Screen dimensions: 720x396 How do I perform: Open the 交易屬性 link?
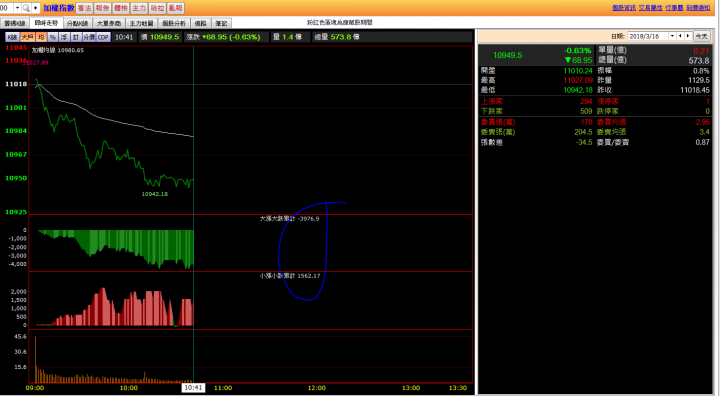coord(650,8)
